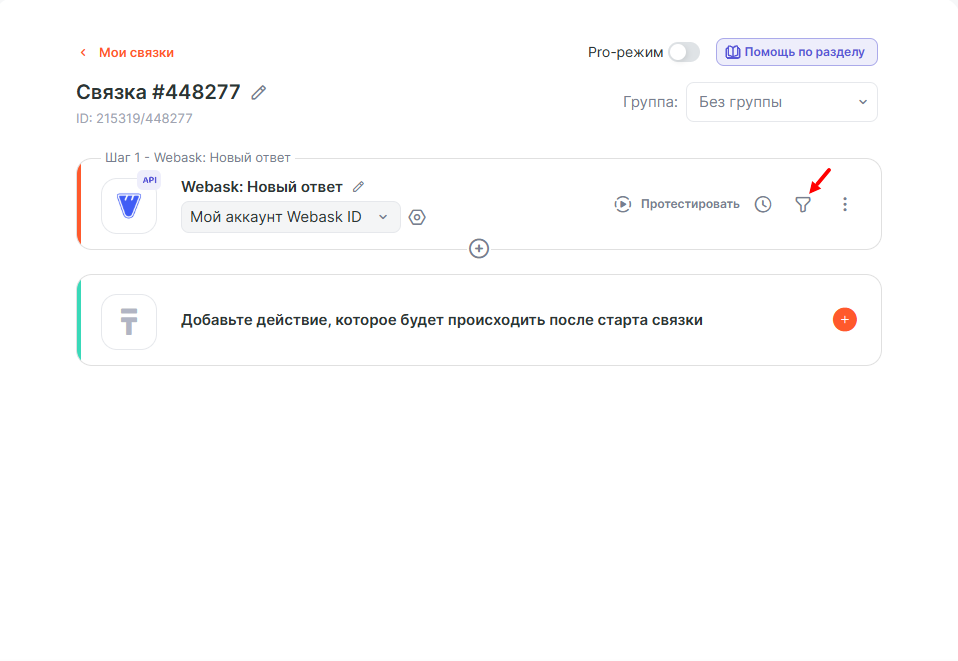Click the pencil icon beside Webask: Новый ответ

[359, 186]
